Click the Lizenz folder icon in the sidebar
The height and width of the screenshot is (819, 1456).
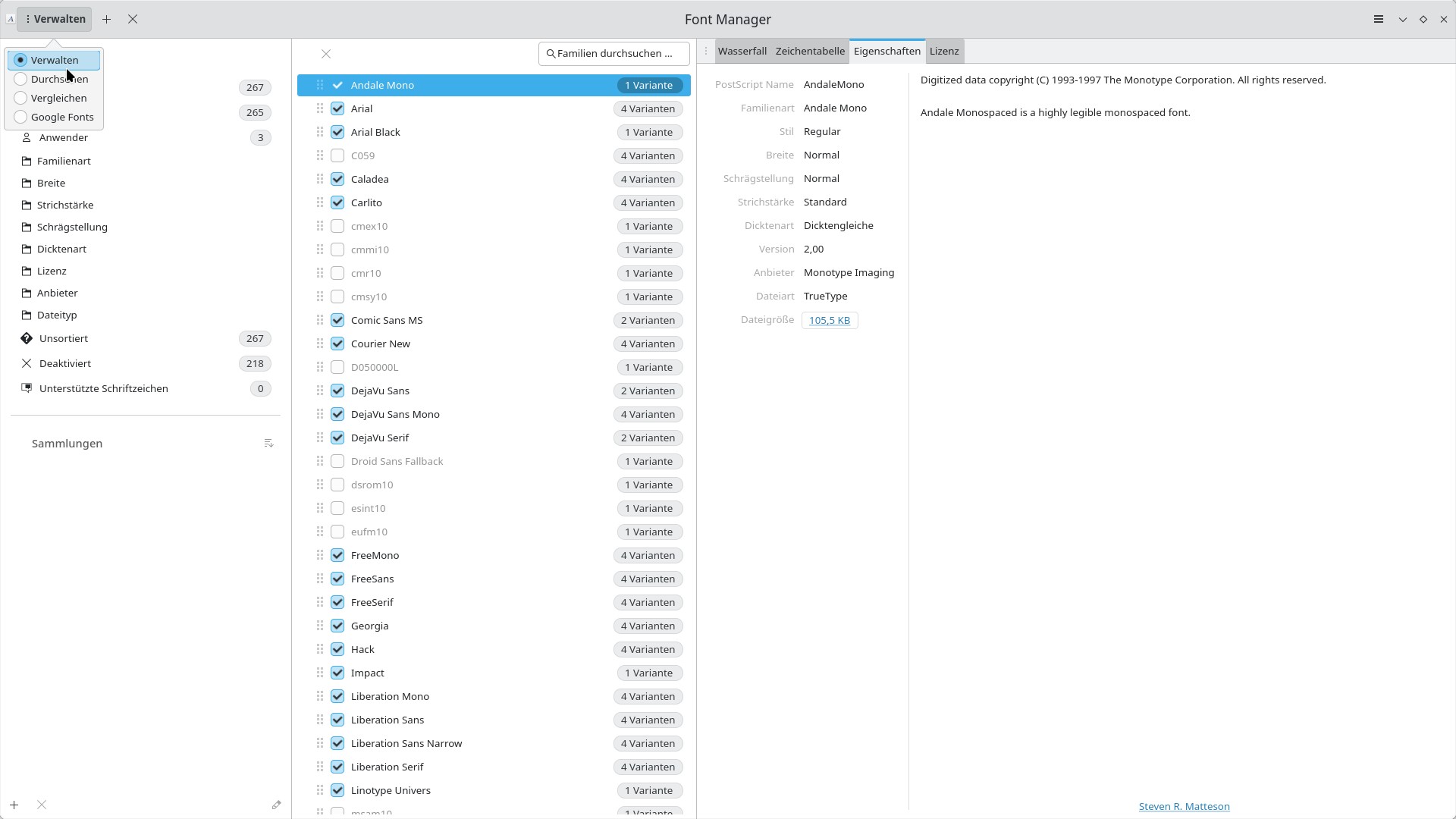click(x=27, y=271)
